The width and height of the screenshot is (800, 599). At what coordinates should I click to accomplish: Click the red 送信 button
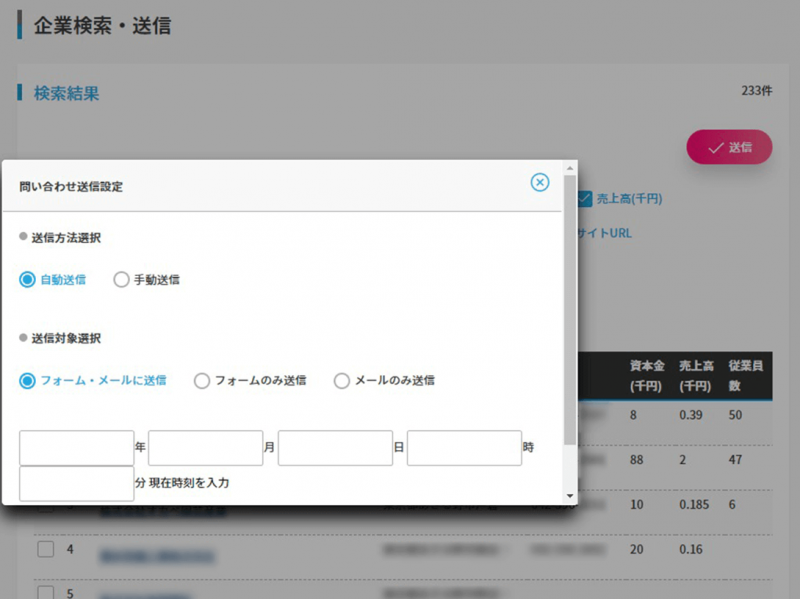point(729,147)
